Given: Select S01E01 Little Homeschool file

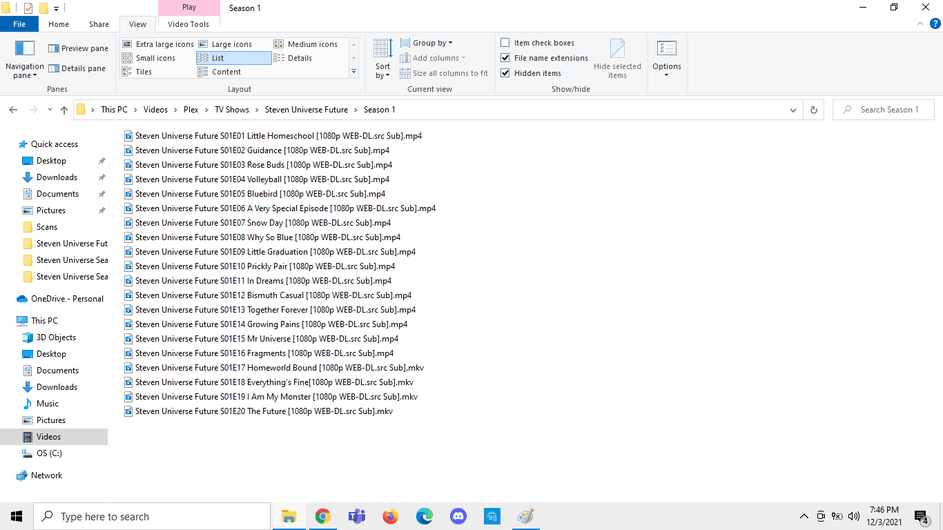Looking at the screenshot, I should coord(272,136).
